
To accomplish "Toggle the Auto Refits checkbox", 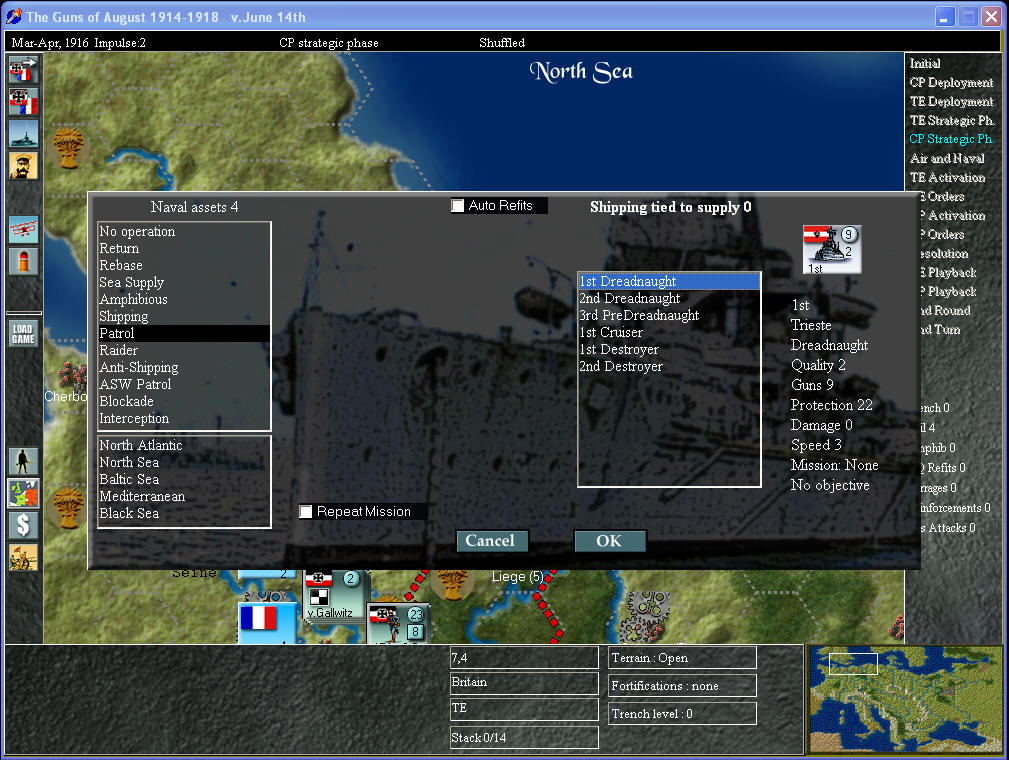I will point(458,205).
